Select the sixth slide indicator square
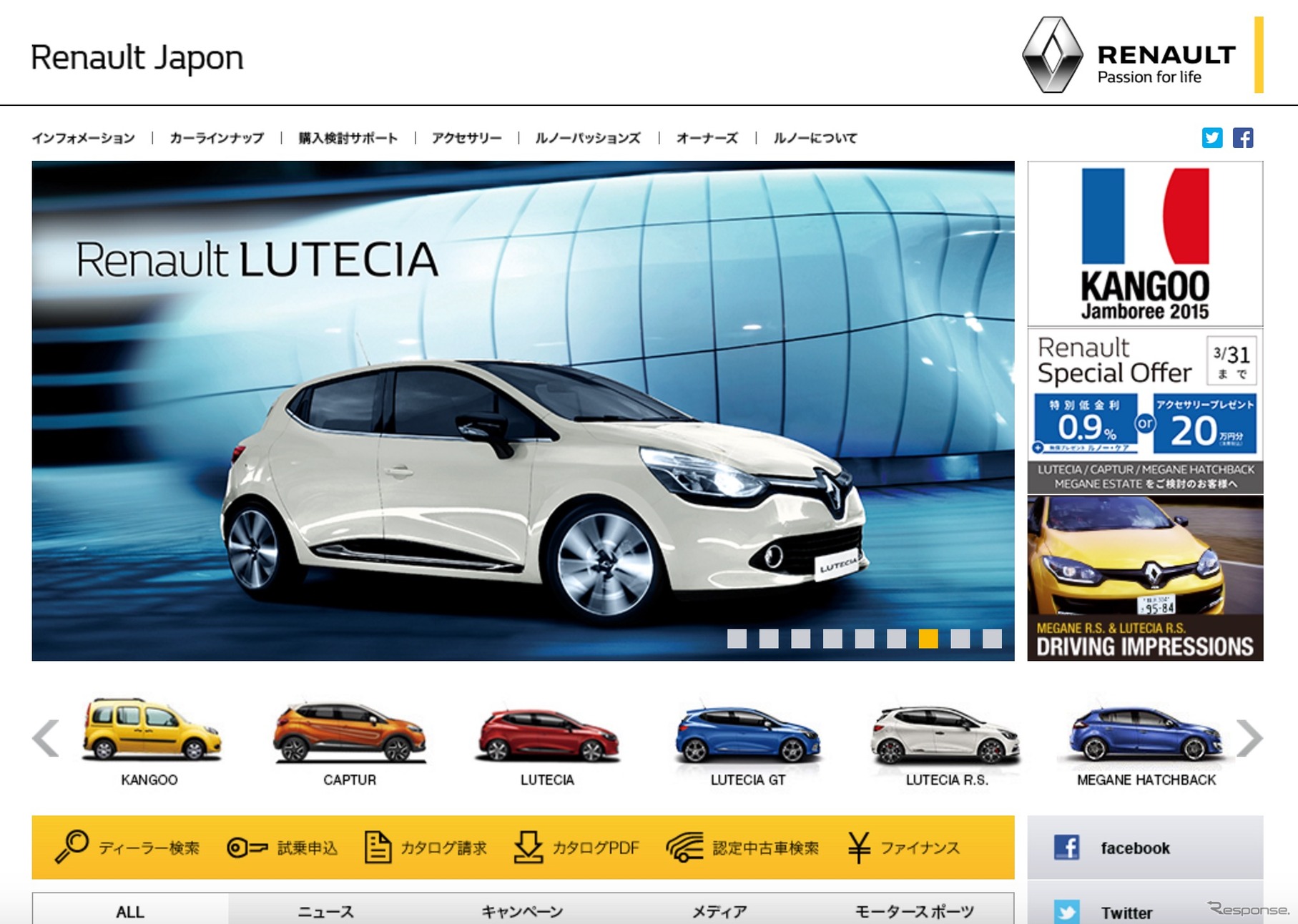This screenshot has width=1298, height=924. pyautogui.click(x=896, y=639)
